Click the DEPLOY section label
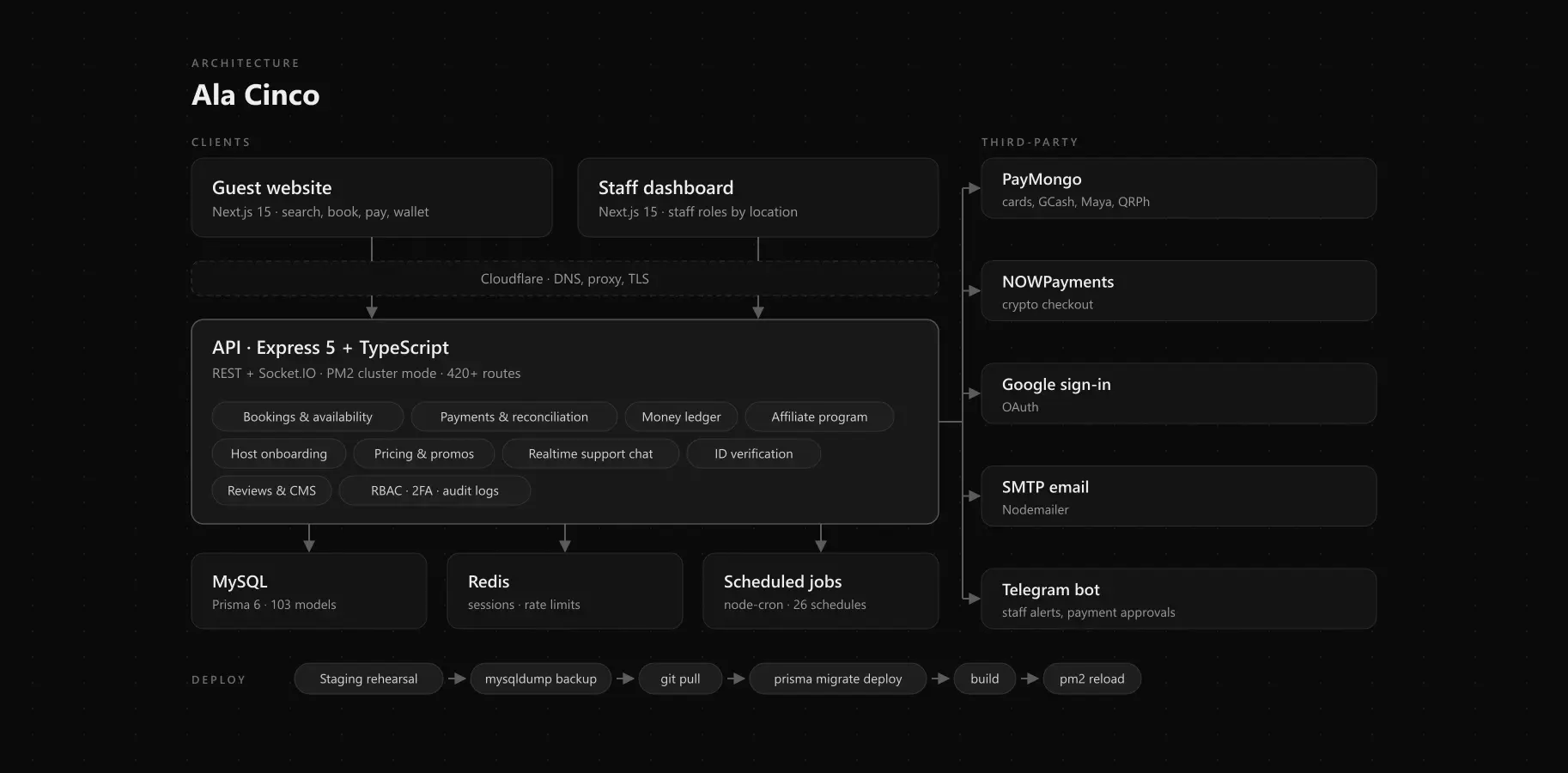The height and width of the screenshot is (773, 1568). (x=218, y=680)
